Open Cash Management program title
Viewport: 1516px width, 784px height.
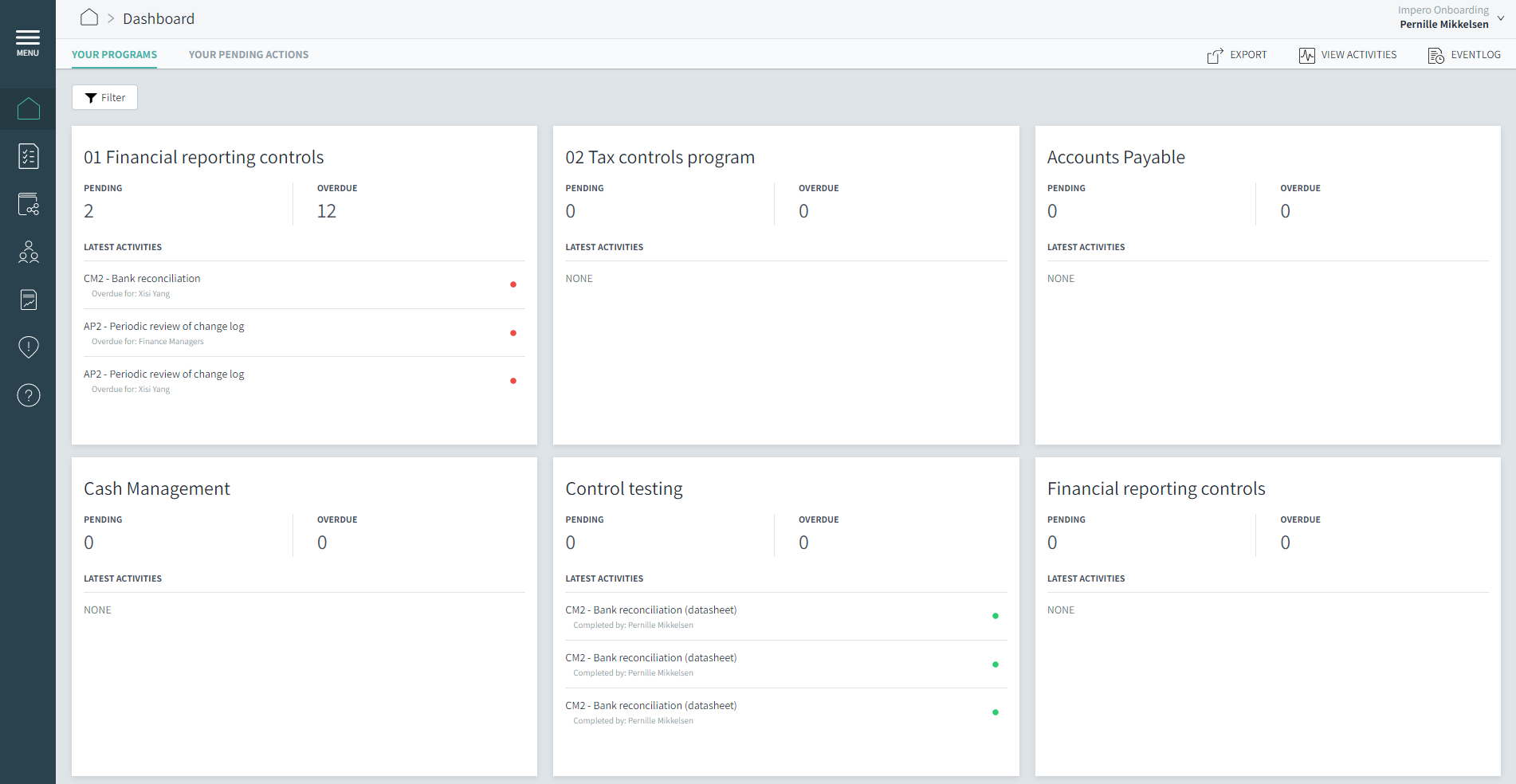tap(157, 488)
